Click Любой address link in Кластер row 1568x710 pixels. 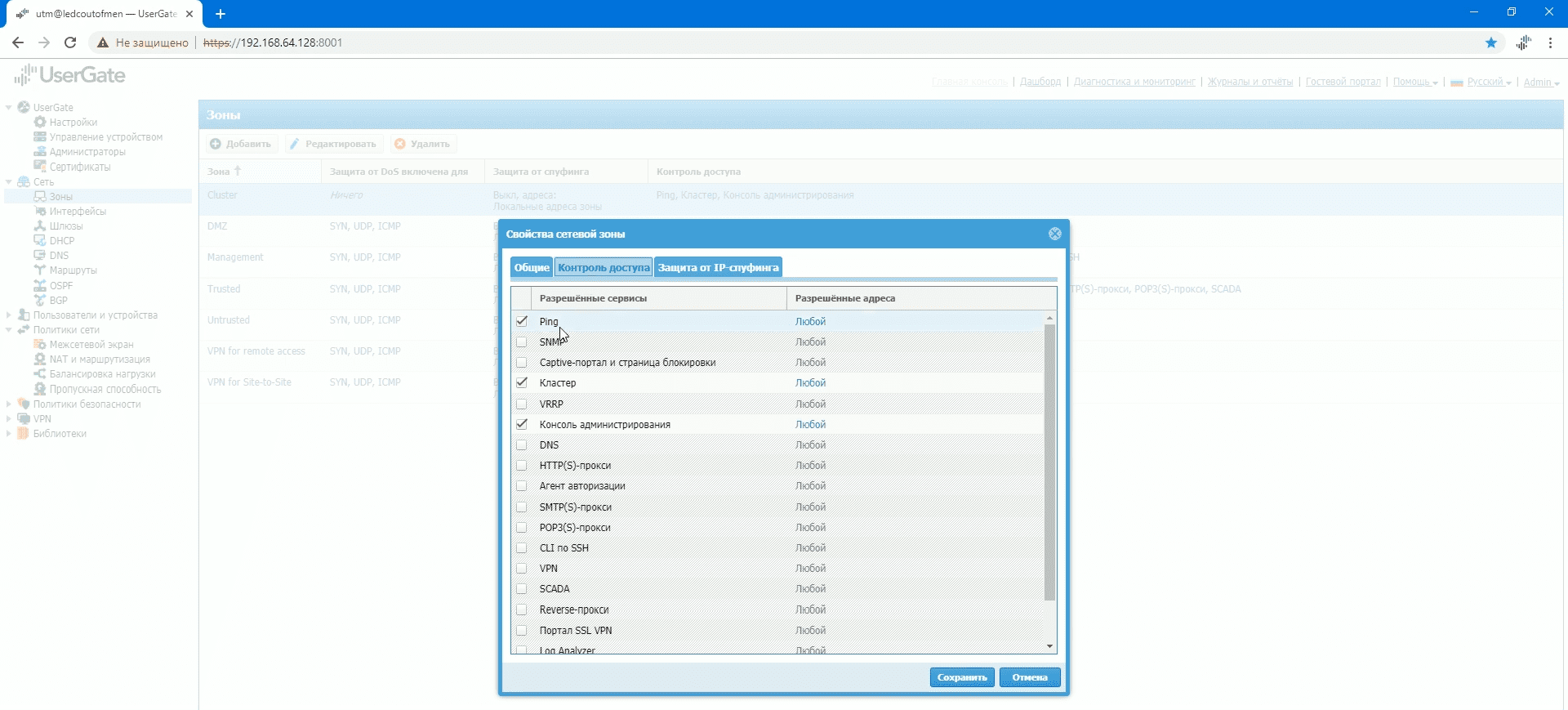(811, 382)
